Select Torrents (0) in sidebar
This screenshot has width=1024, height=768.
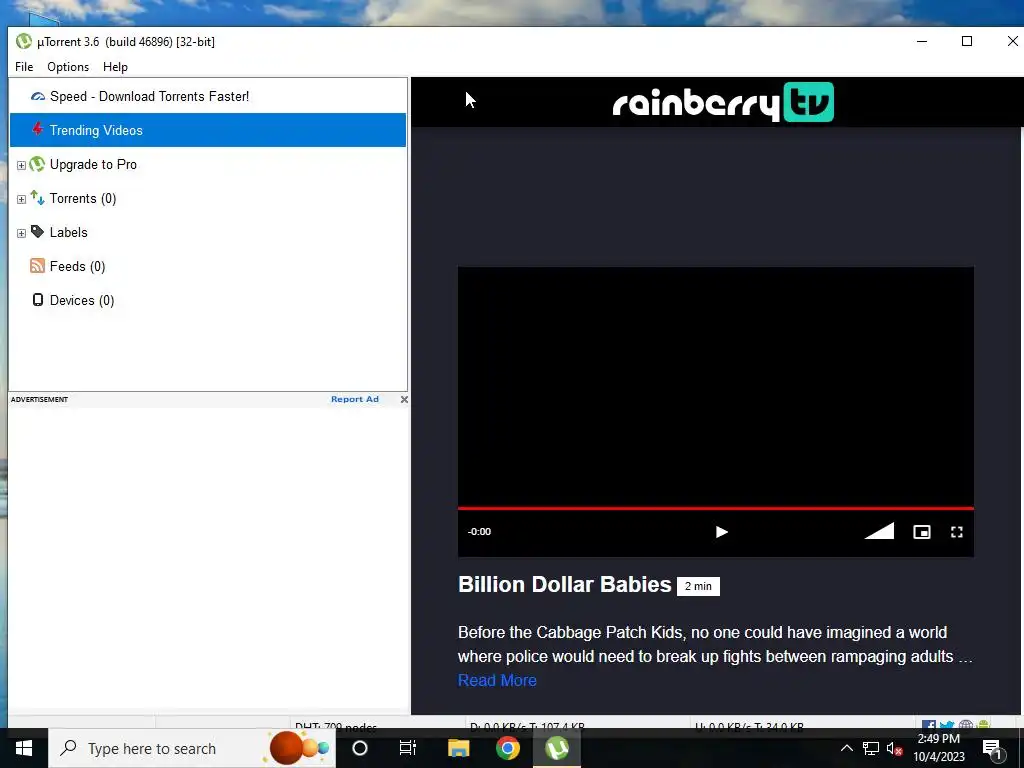(x=83, y=199)
